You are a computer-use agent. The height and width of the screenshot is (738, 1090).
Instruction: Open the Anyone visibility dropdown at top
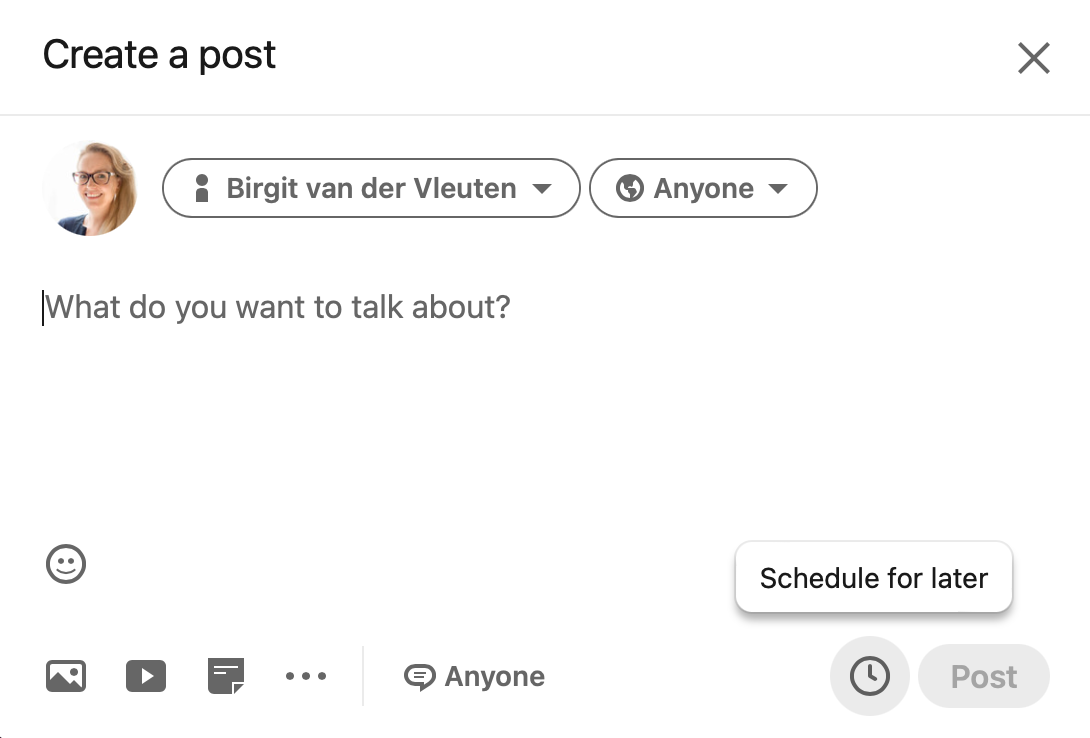pyautogui.click(x=703, y=188)
